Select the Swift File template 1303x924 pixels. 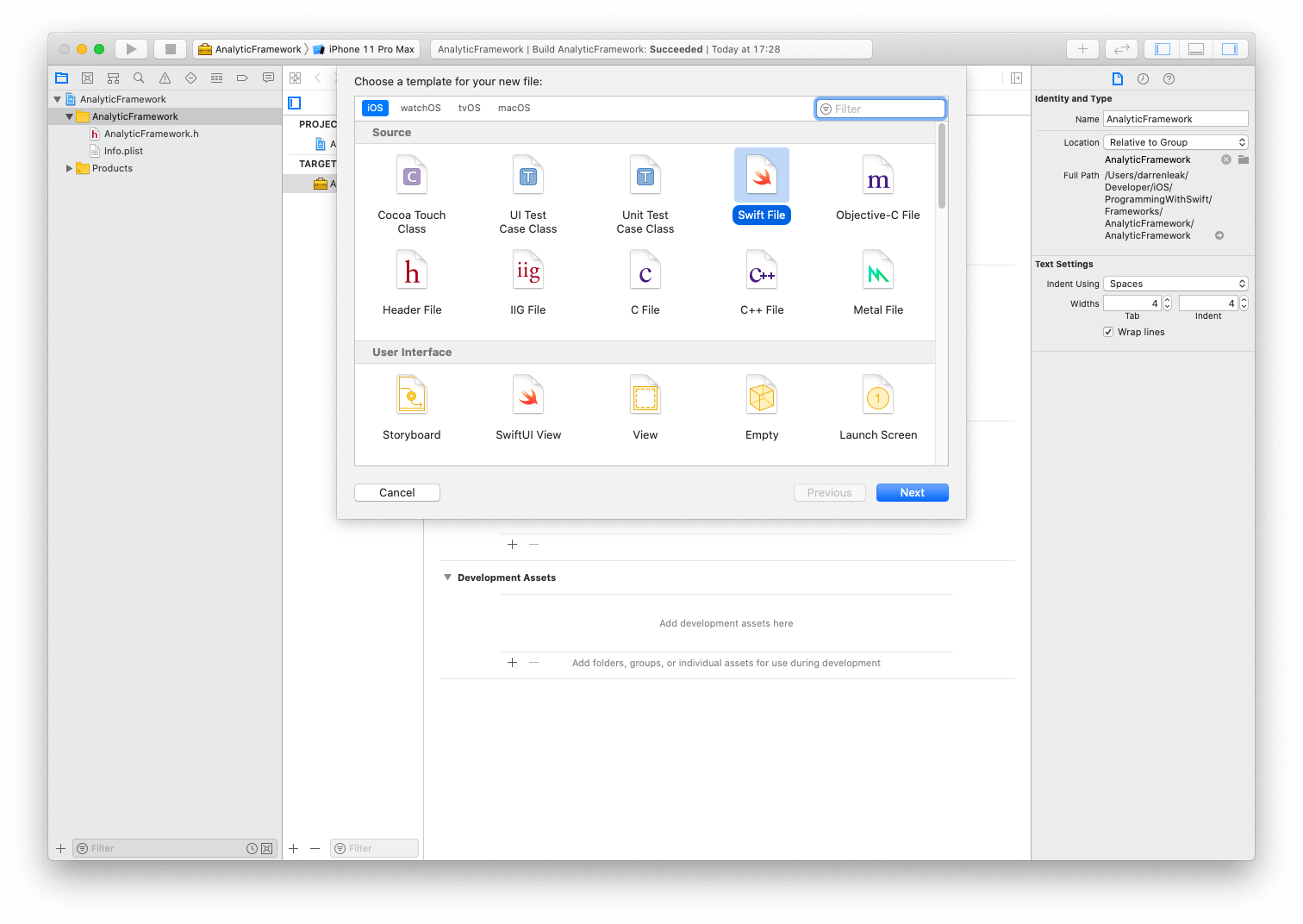[x=762, y=187]
